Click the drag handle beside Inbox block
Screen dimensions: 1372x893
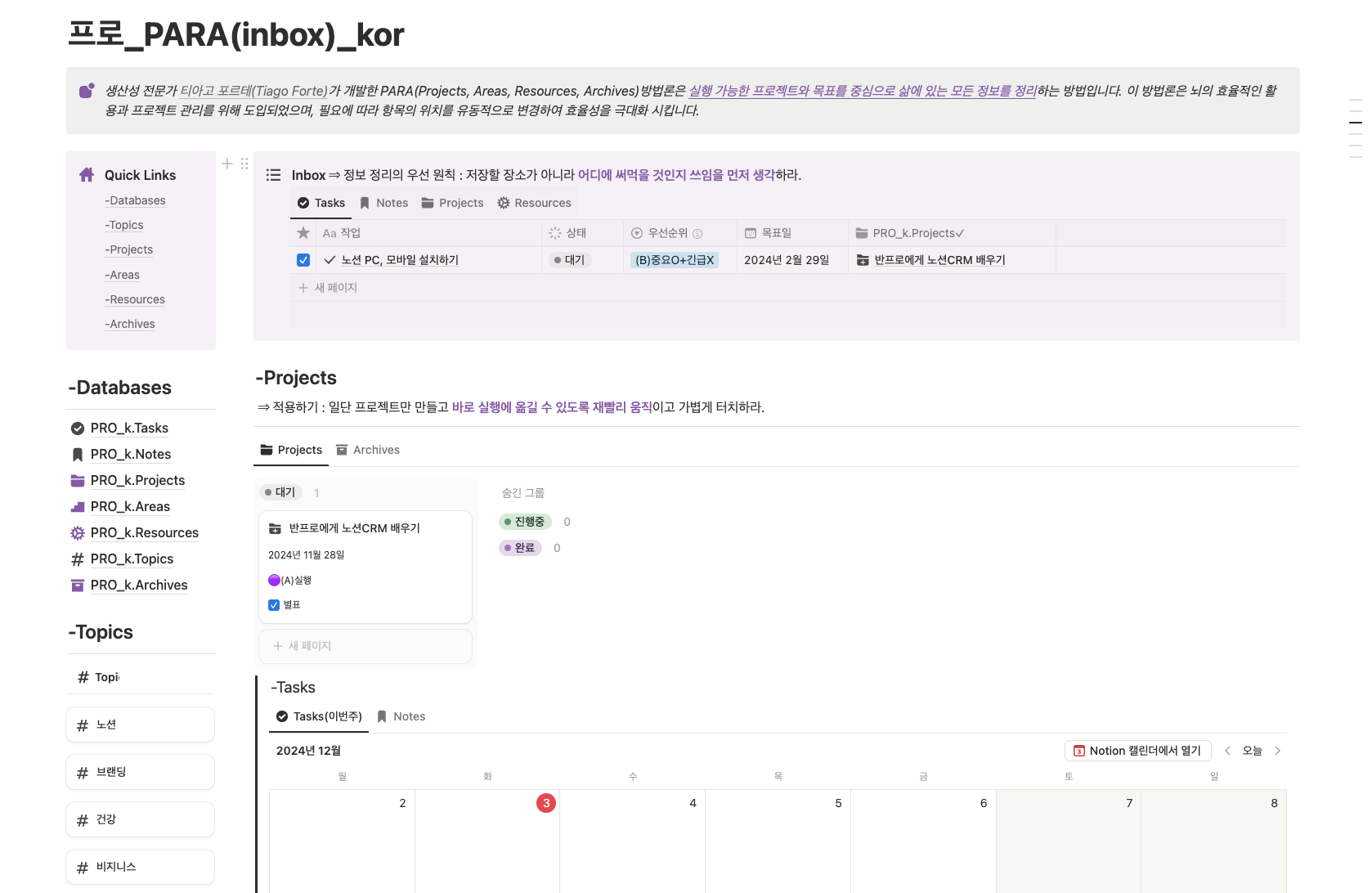[x=244, y=164]
